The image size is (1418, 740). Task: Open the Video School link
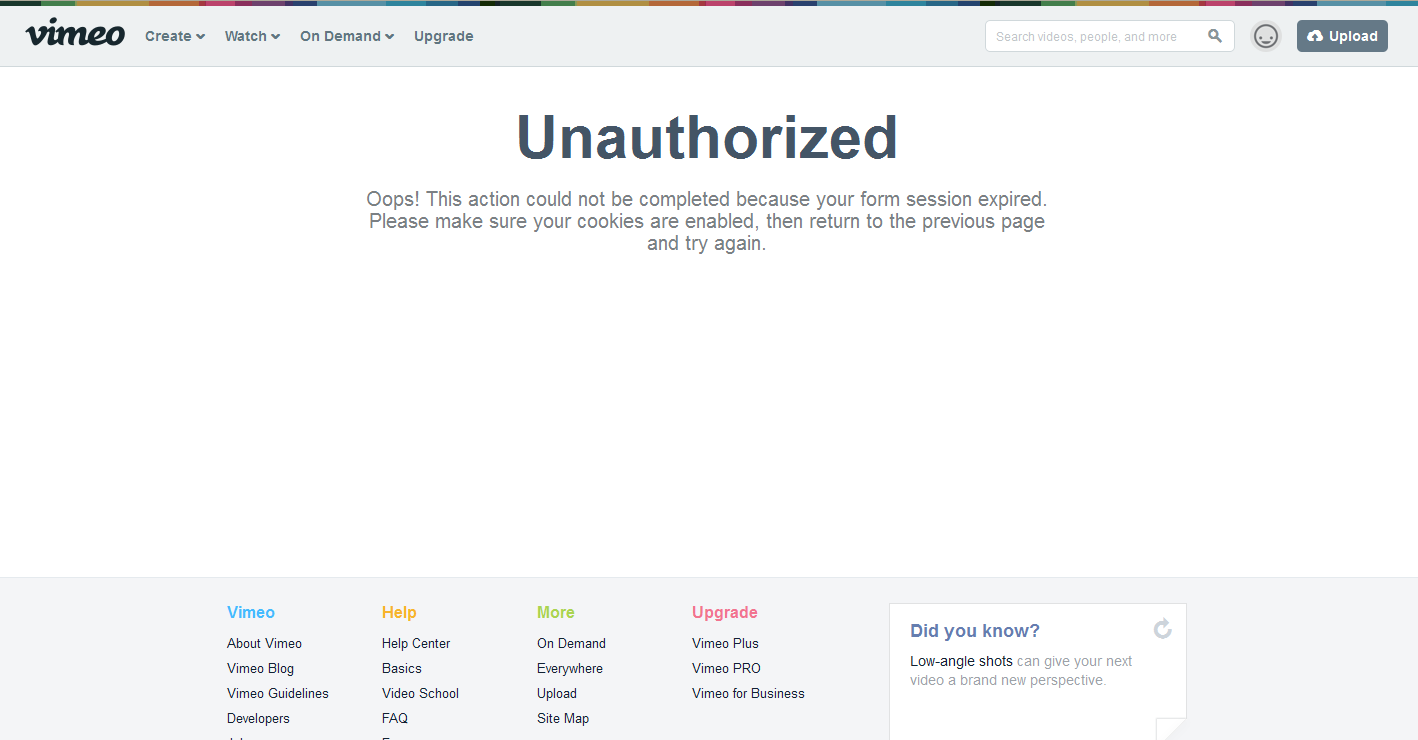point(420,693)
